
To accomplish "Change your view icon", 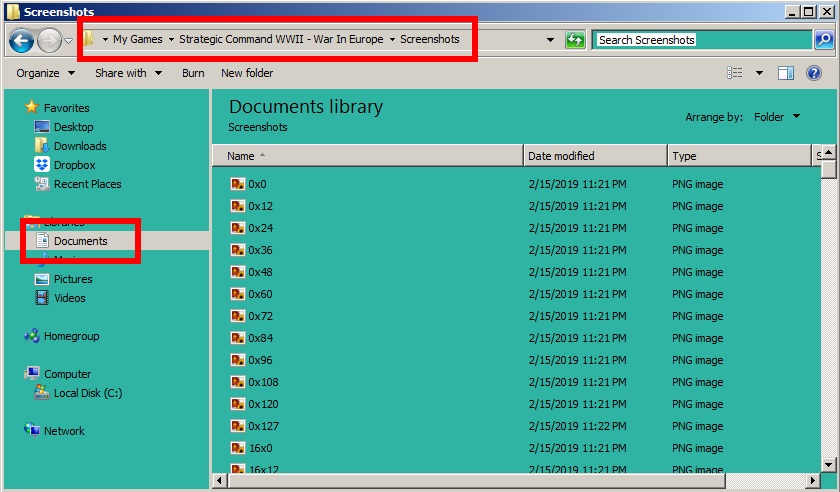I will [x=734, y=73].
